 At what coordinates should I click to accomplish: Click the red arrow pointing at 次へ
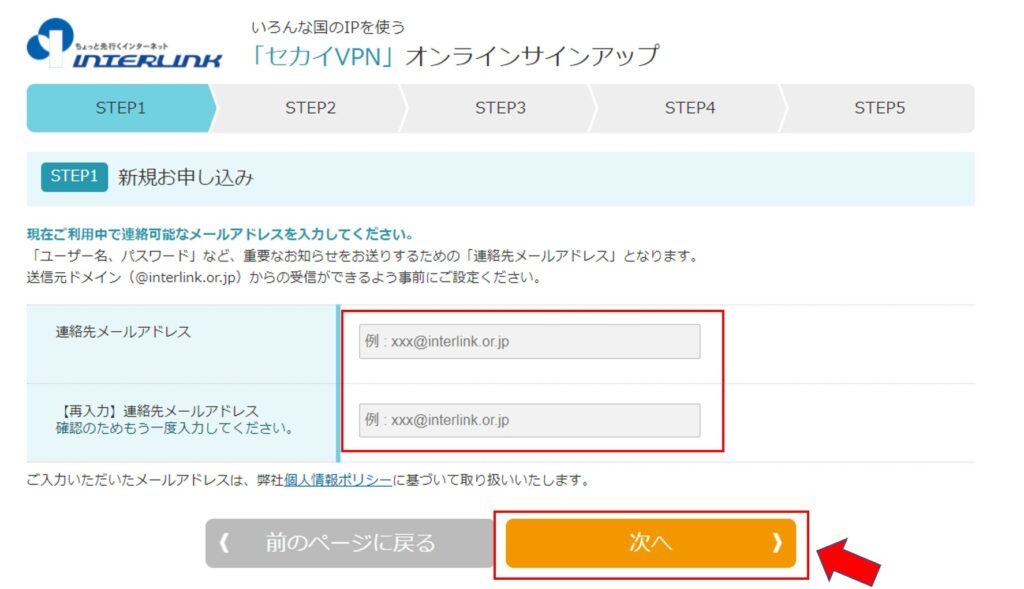(850, 563)
